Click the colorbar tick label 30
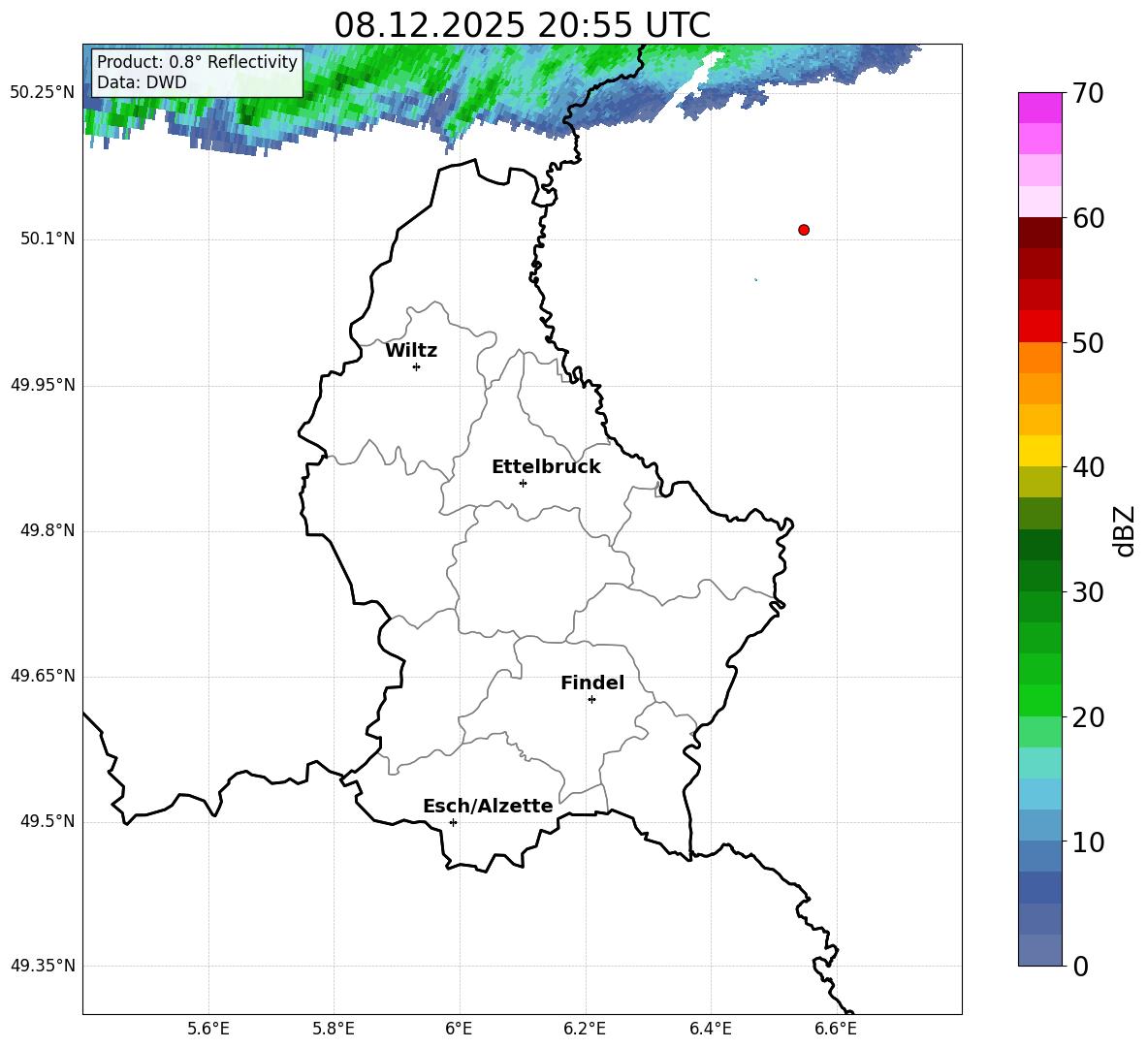1148x1048 pixels. [x=1088, y=592]
